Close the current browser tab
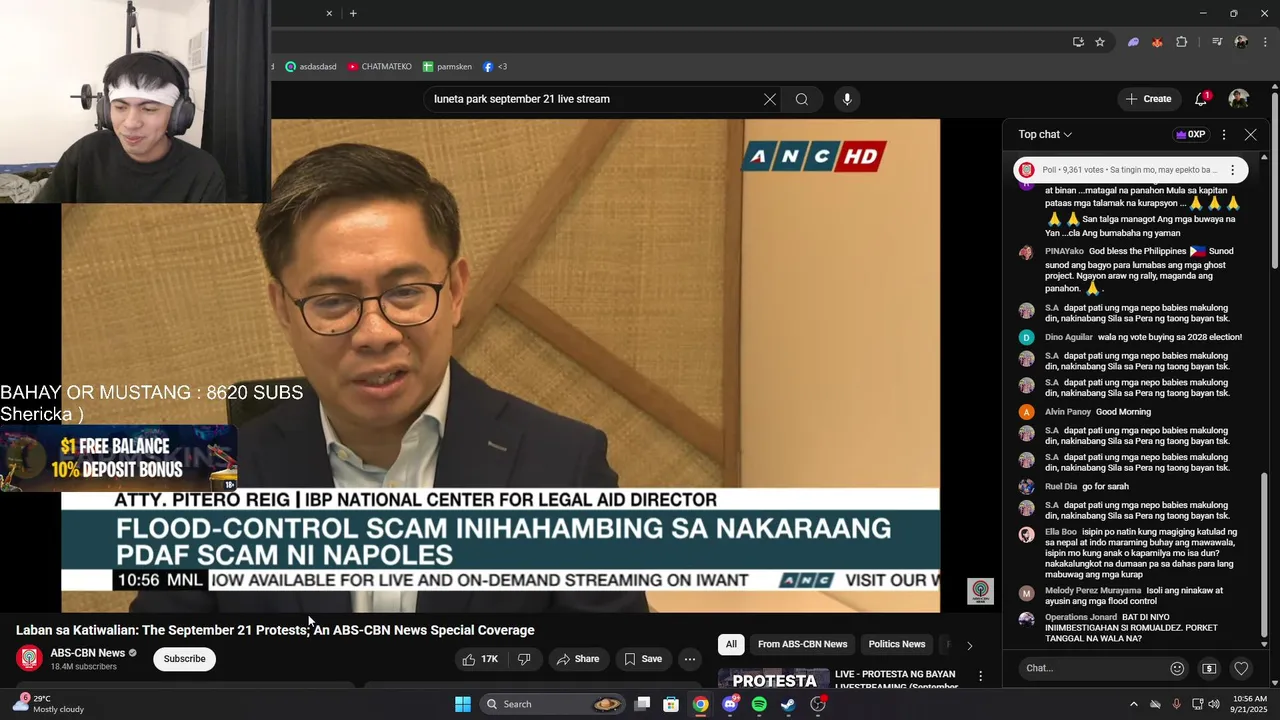 tap(329, 13)
